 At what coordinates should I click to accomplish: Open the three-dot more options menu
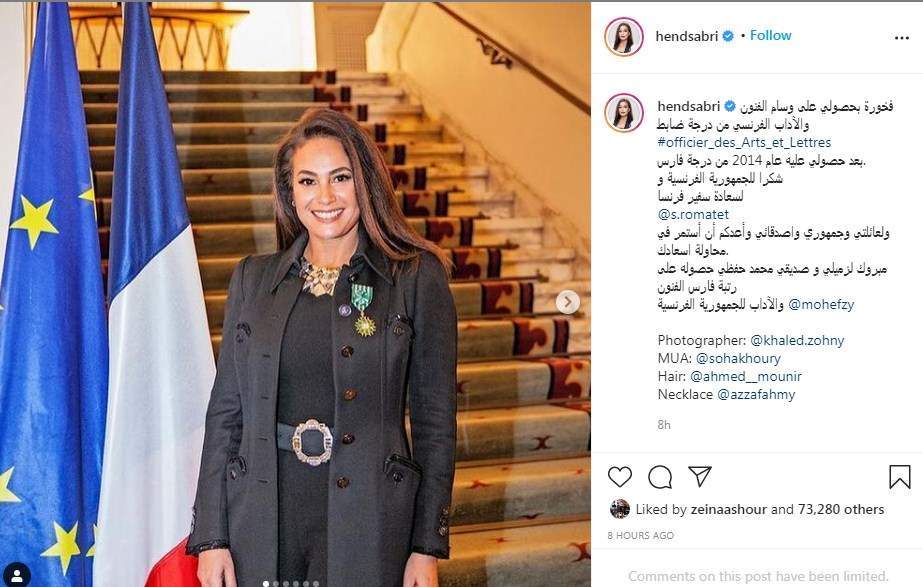(x=901, y=38)
